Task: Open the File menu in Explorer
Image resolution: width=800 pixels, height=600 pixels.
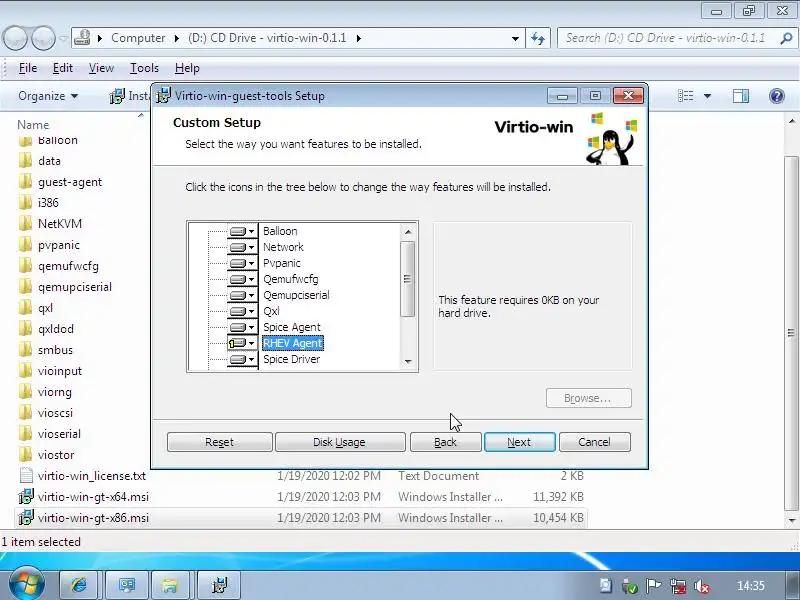Action: [x=28, y=68]
